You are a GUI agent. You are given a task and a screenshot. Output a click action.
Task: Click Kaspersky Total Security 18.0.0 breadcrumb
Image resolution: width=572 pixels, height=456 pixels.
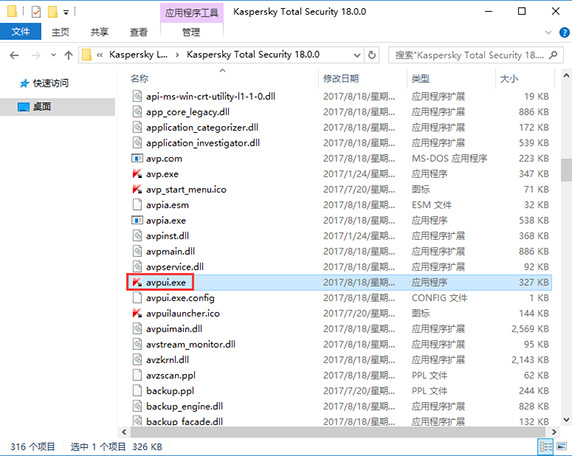(253, 55)
